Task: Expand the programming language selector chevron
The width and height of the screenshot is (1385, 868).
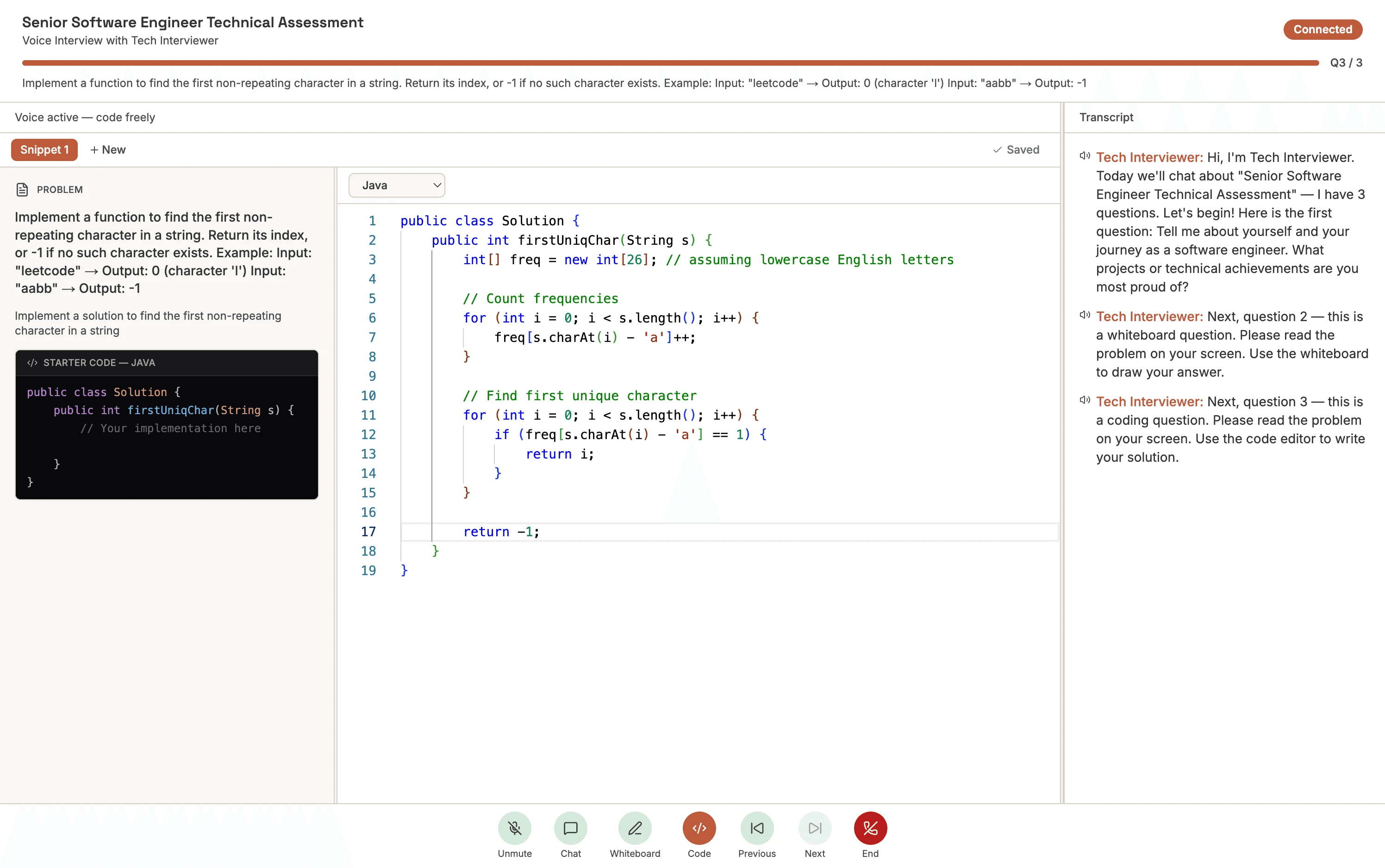Action: [437, 185]
